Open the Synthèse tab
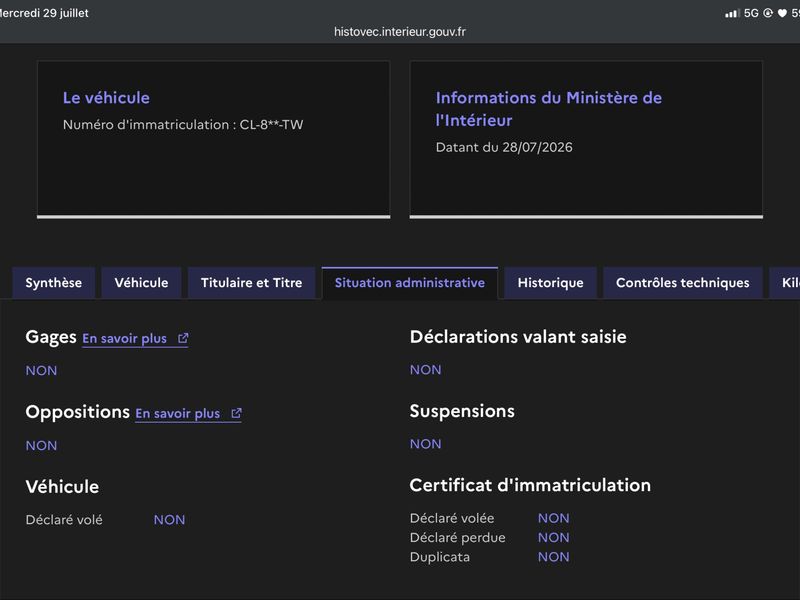This screenshot has height=600, width=800. 54,283
